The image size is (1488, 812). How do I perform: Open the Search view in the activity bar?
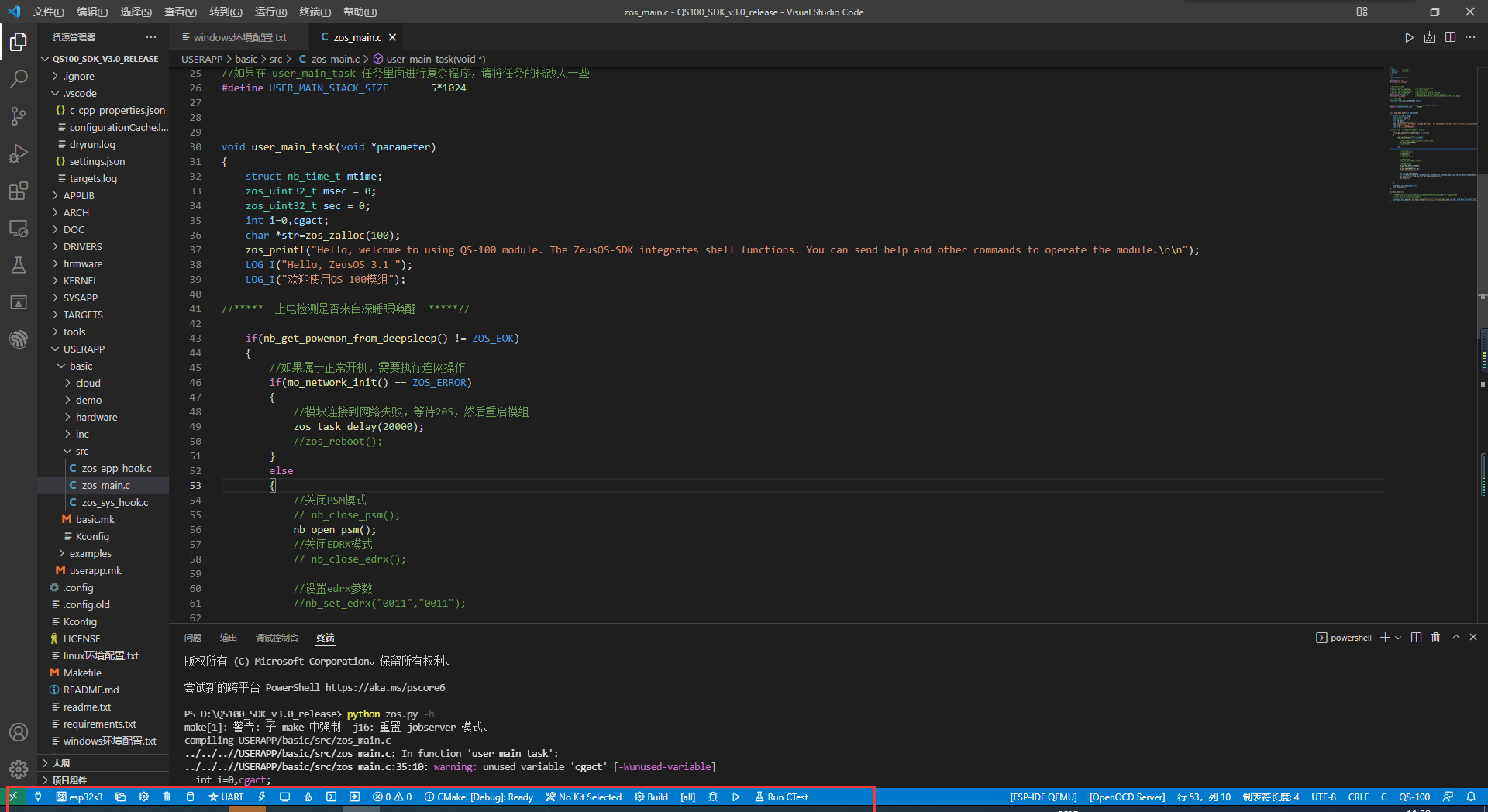coord(19,78)
